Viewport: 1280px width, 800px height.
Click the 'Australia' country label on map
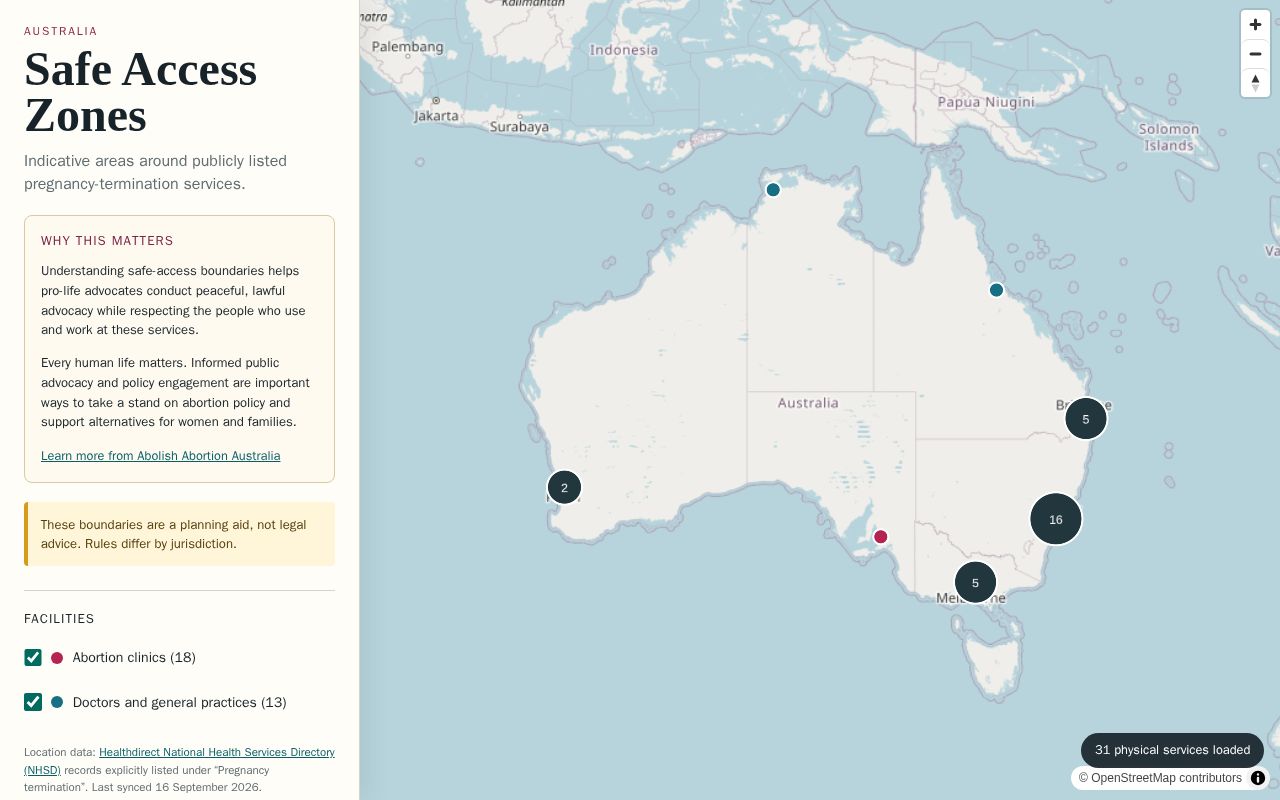808,403
